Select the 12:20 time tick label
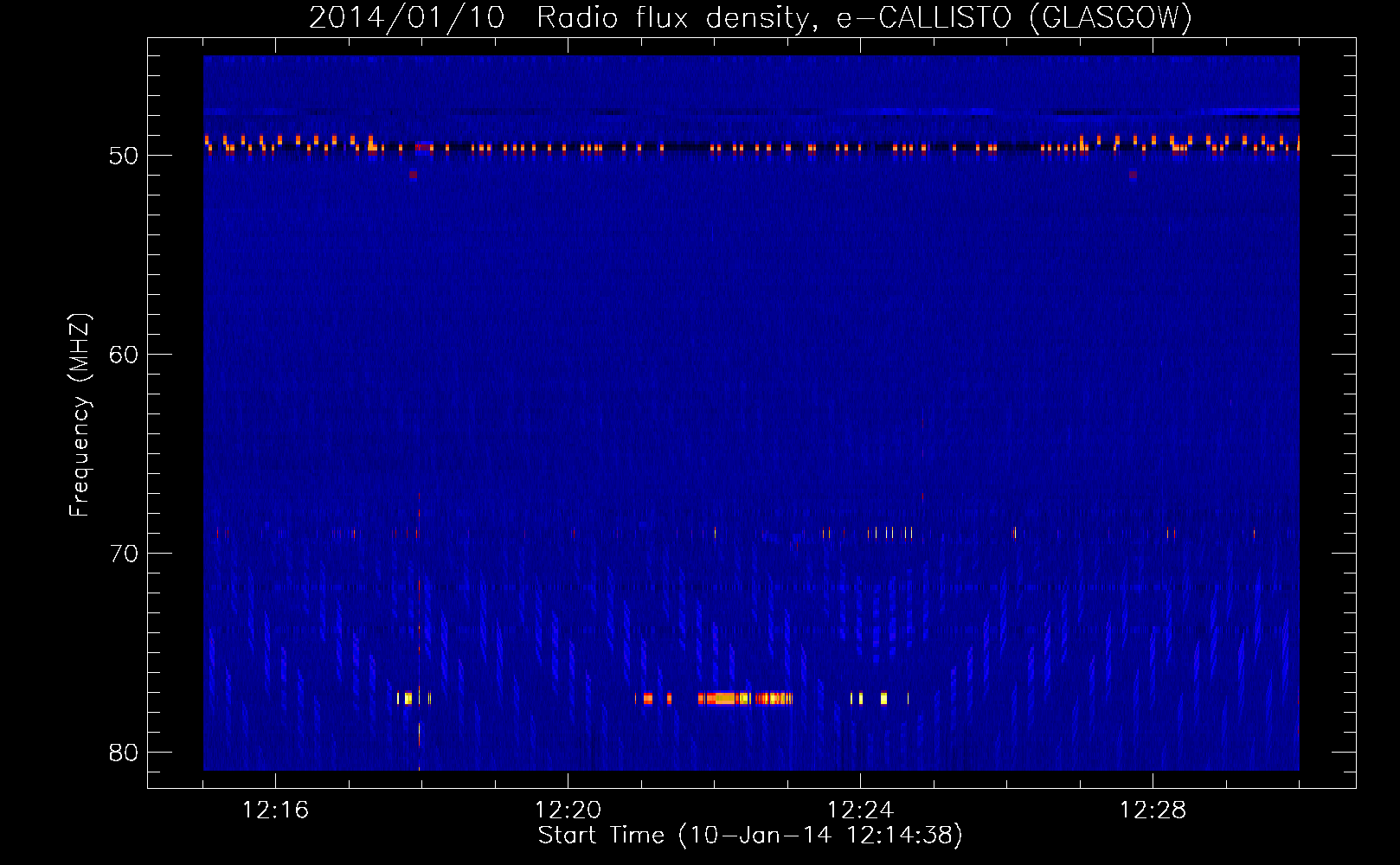Screen dimensions: 1400x865 pyautogui.click(x=568, y=810)
